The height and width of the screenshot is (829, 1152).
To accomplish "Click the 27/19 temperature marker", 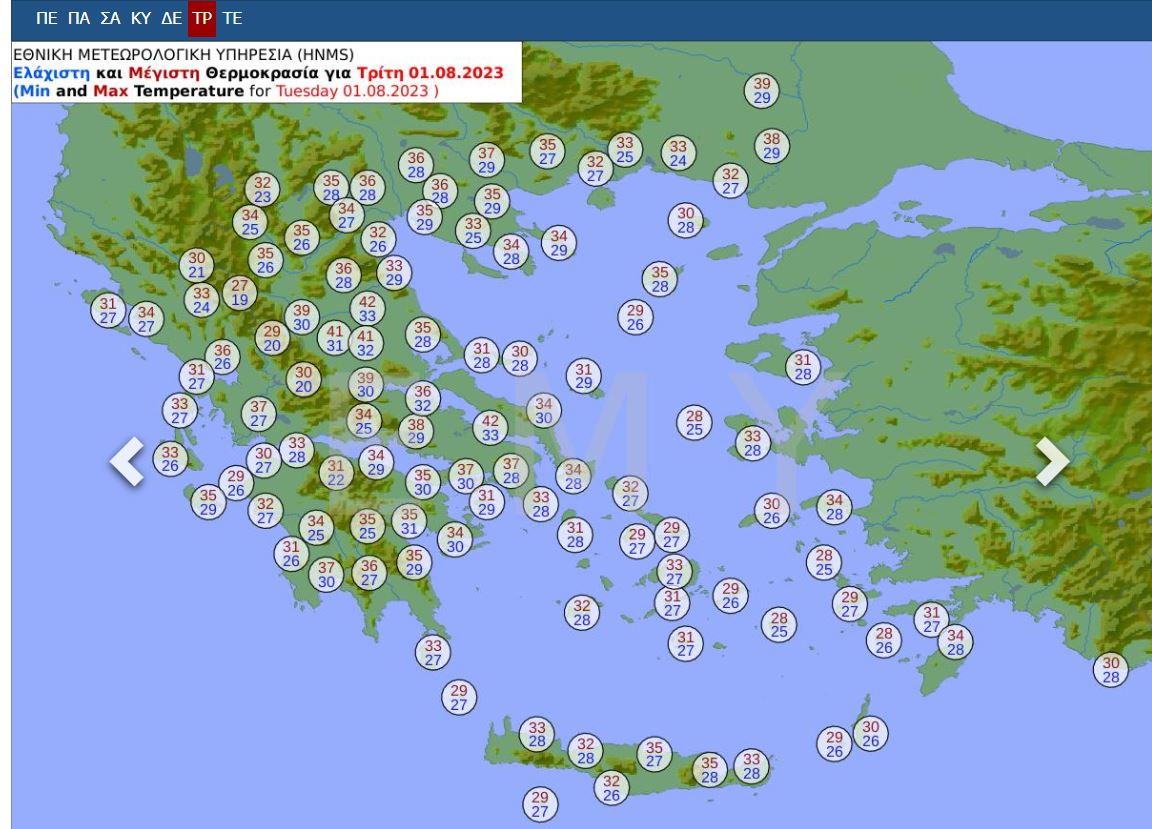I will pyautogui.click(x=240, y=293).
